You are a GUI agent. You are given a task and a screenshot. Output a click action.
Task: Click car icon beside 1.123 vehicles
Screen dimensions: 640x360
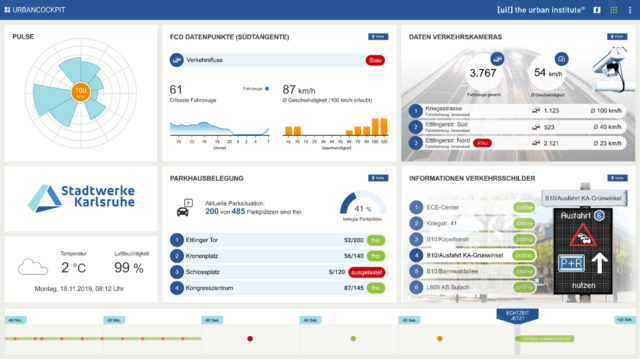pos(536,111)
